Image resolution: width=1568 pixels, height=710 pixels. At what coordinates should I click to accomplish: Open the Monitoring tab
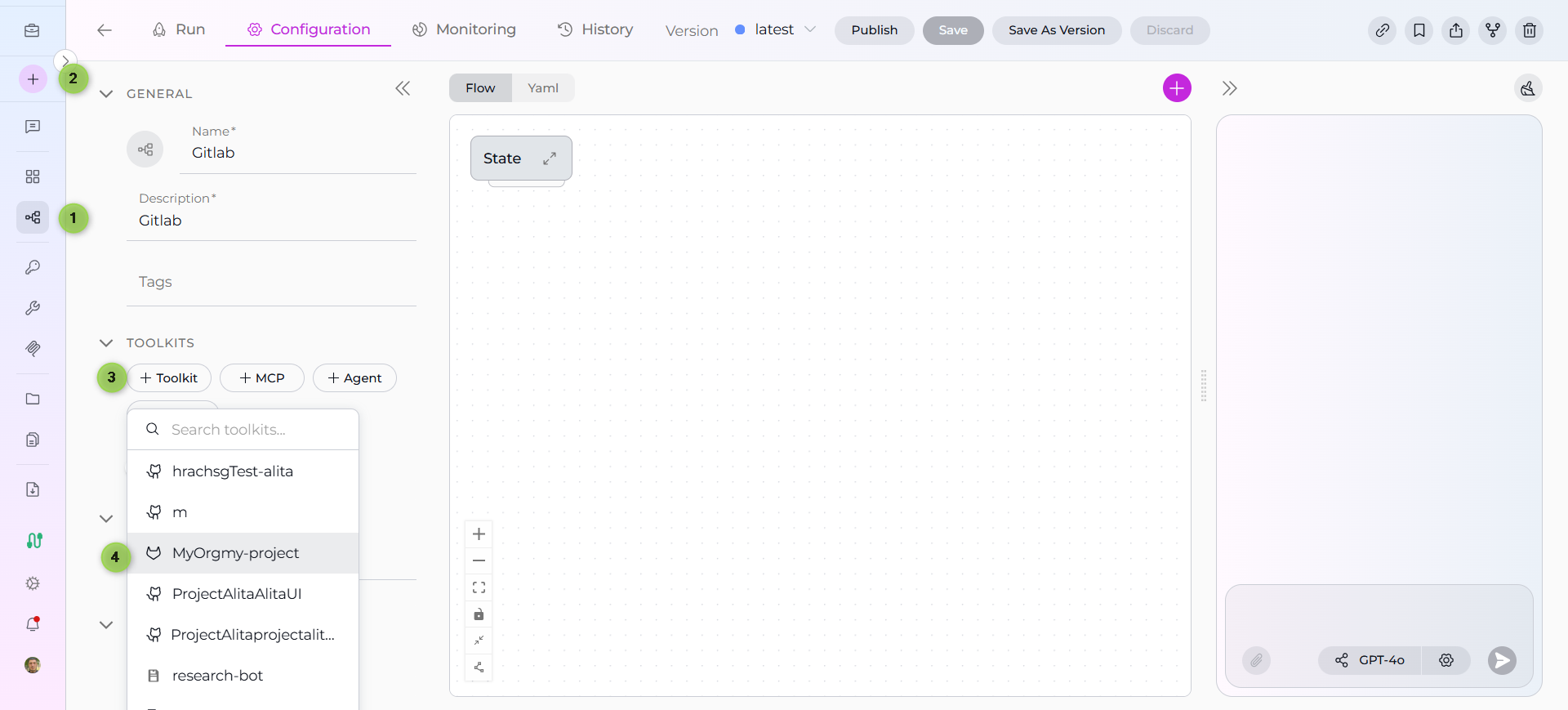(464, 29)
